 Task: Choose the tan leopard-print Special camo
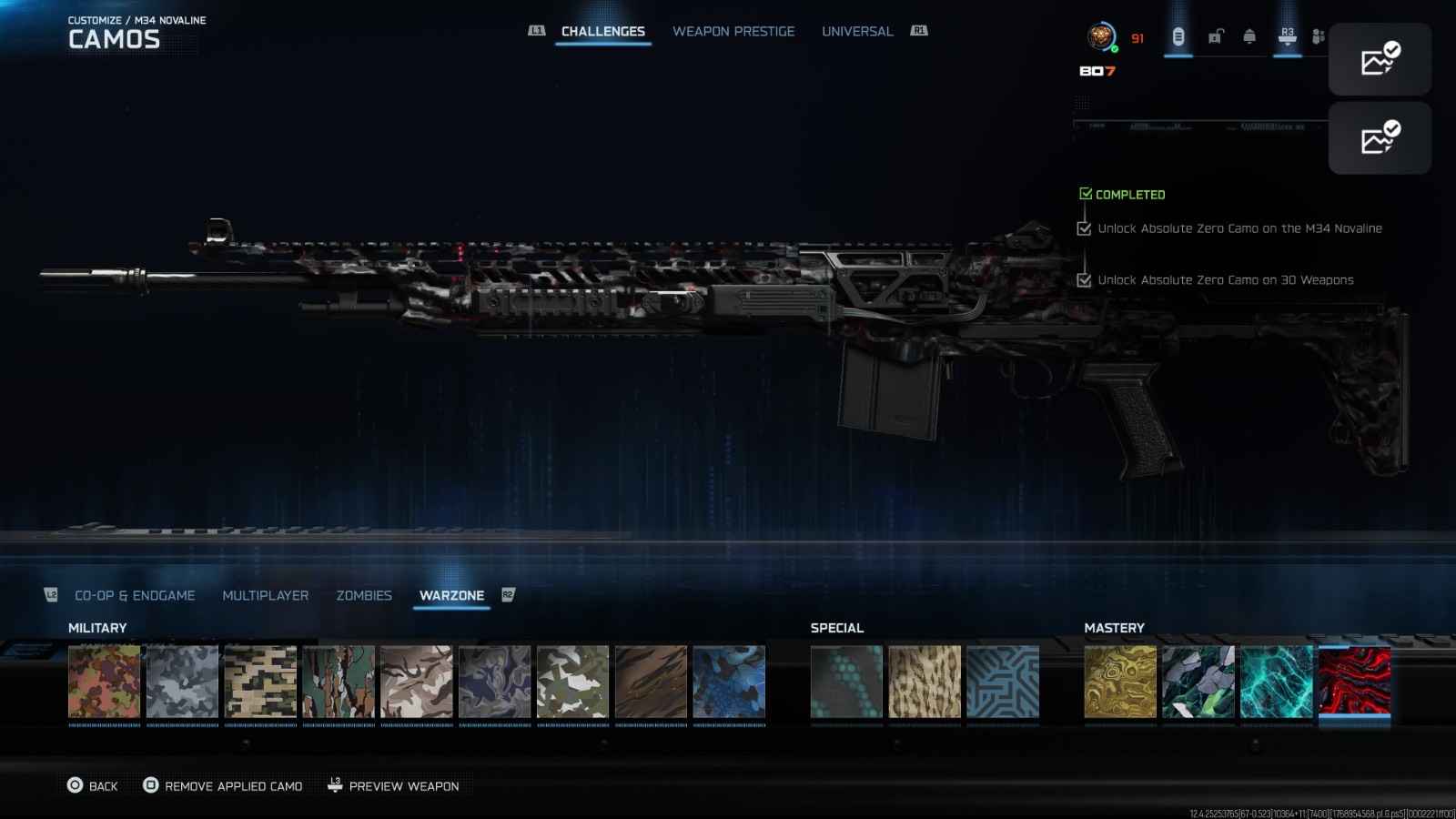(925, 682)
